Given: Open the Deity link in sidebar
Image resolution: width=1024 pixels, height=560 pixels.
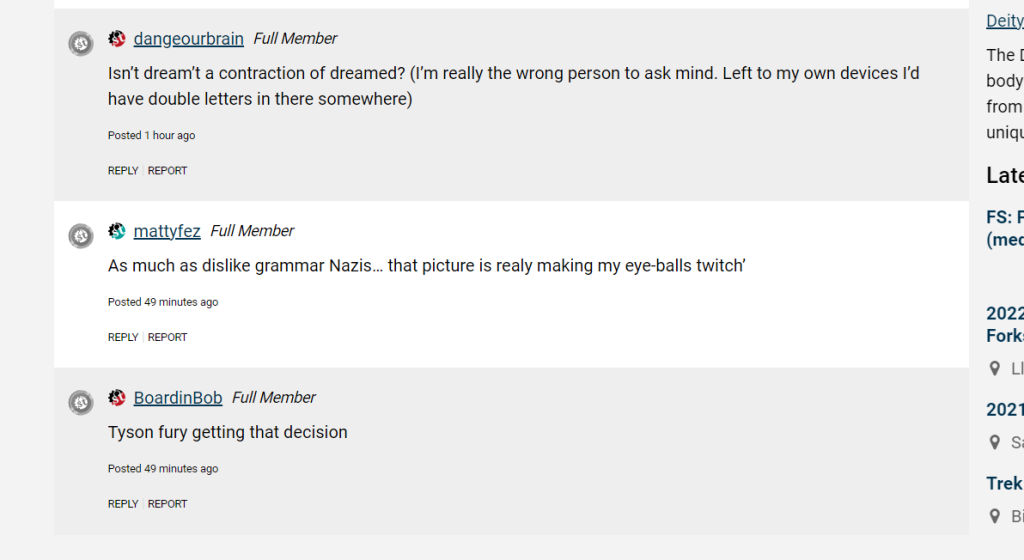Looking at the screenshot, I should 1004,21.
